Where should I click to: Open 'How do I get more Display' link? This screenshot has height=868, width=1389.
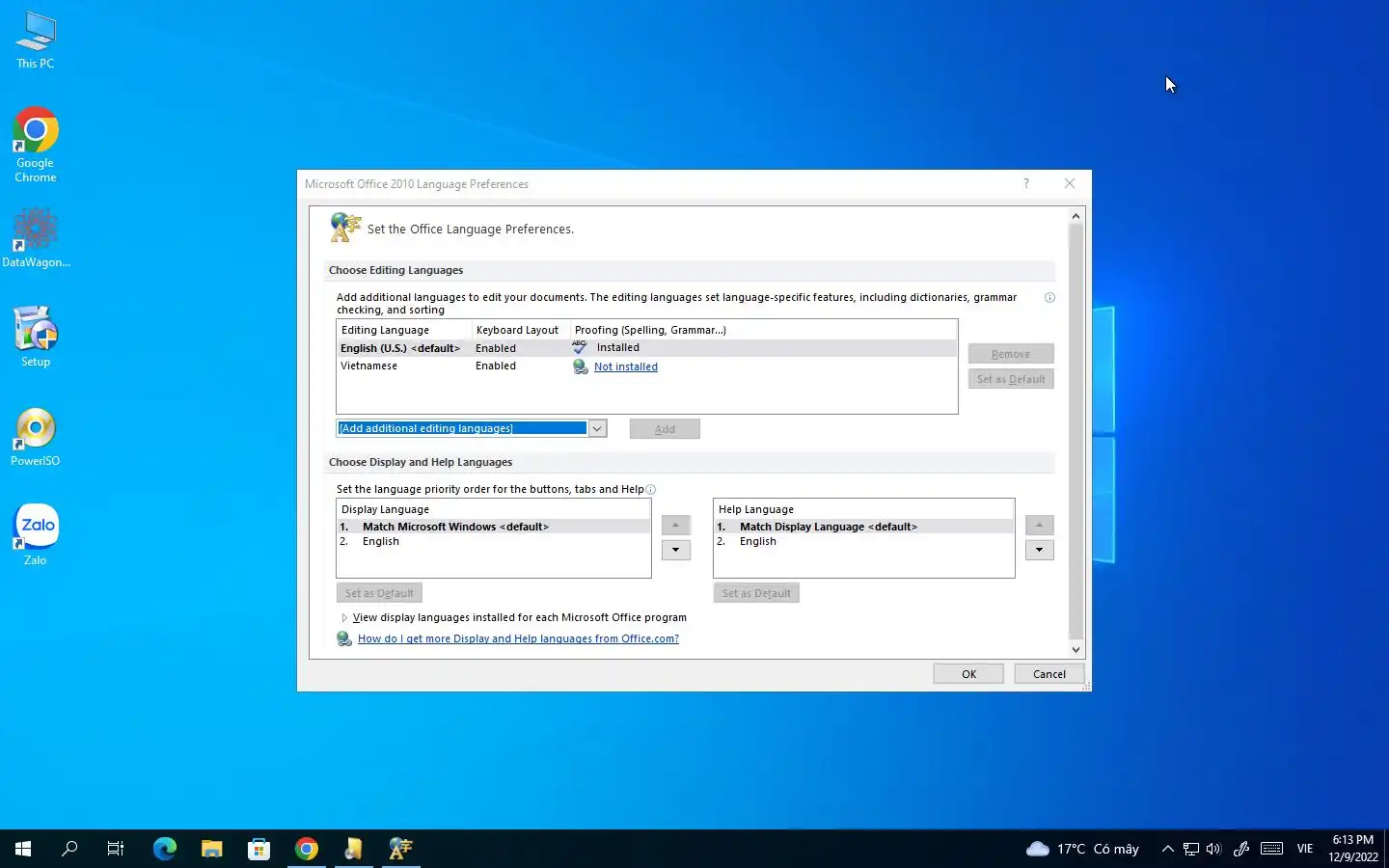click(x=518, y=638)
